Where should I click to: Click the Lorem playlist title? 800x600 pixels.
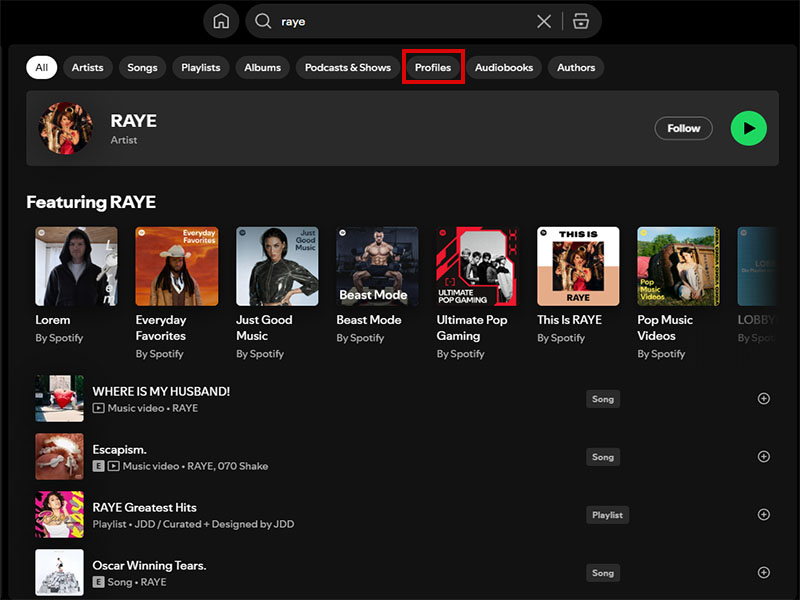pyautogui.click(x=53, y=320)
